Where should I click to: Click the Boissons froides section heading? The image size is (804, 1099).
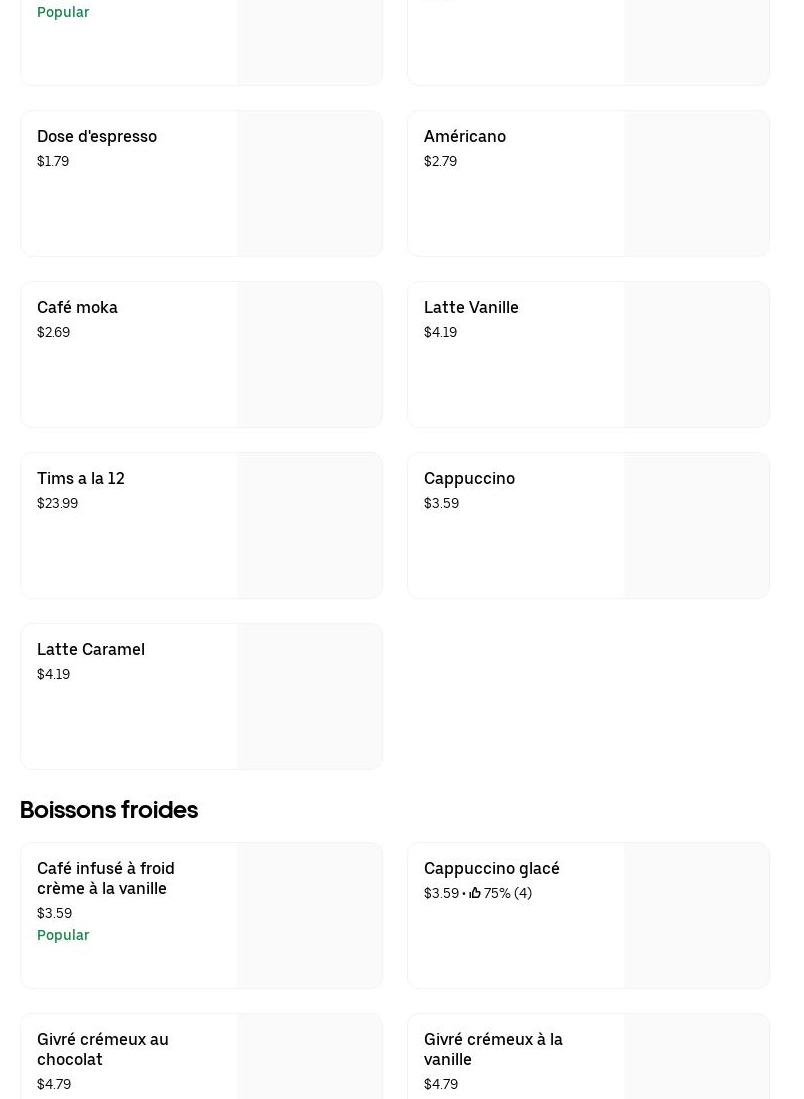[109, 809]
